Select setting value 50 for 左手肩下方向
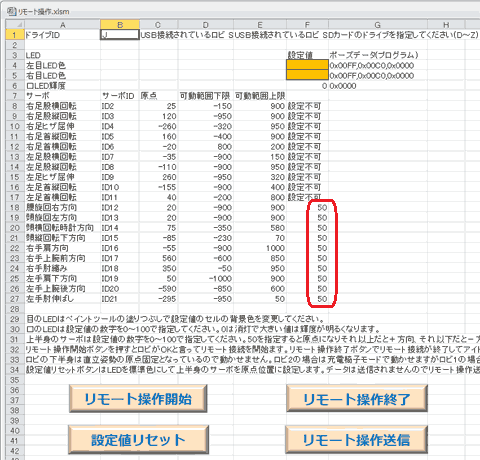This screenshot has width=480, height=460. pos(307,278)
